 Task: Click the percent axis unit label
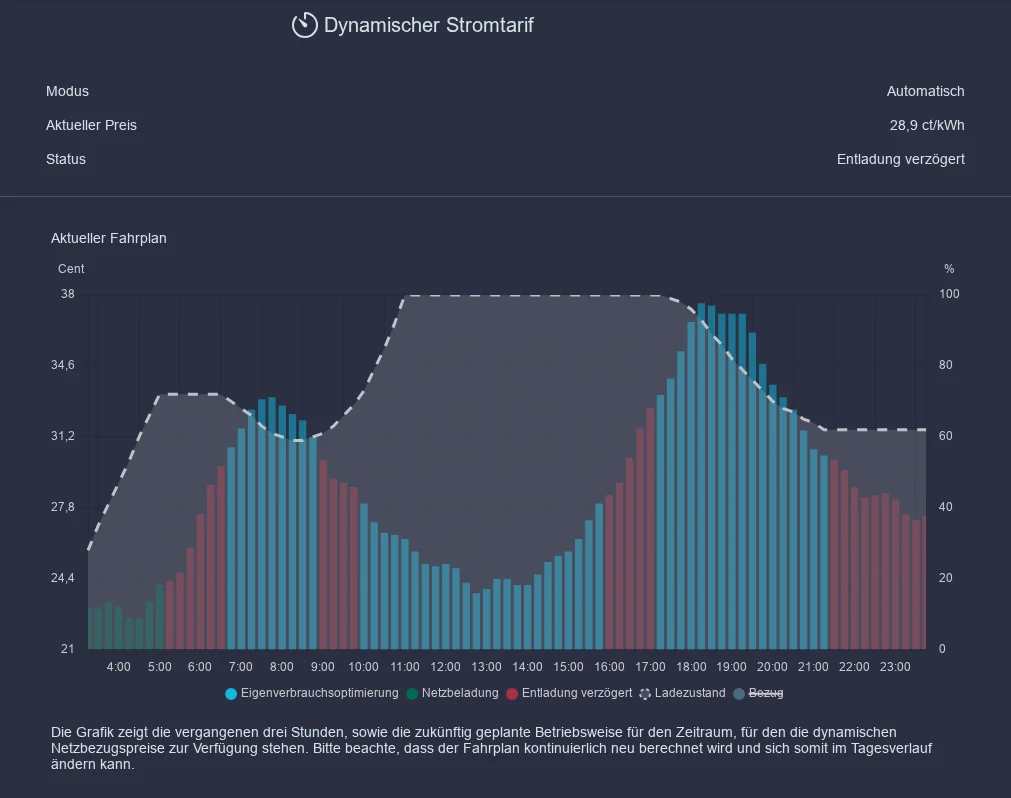tap(949, 269)
